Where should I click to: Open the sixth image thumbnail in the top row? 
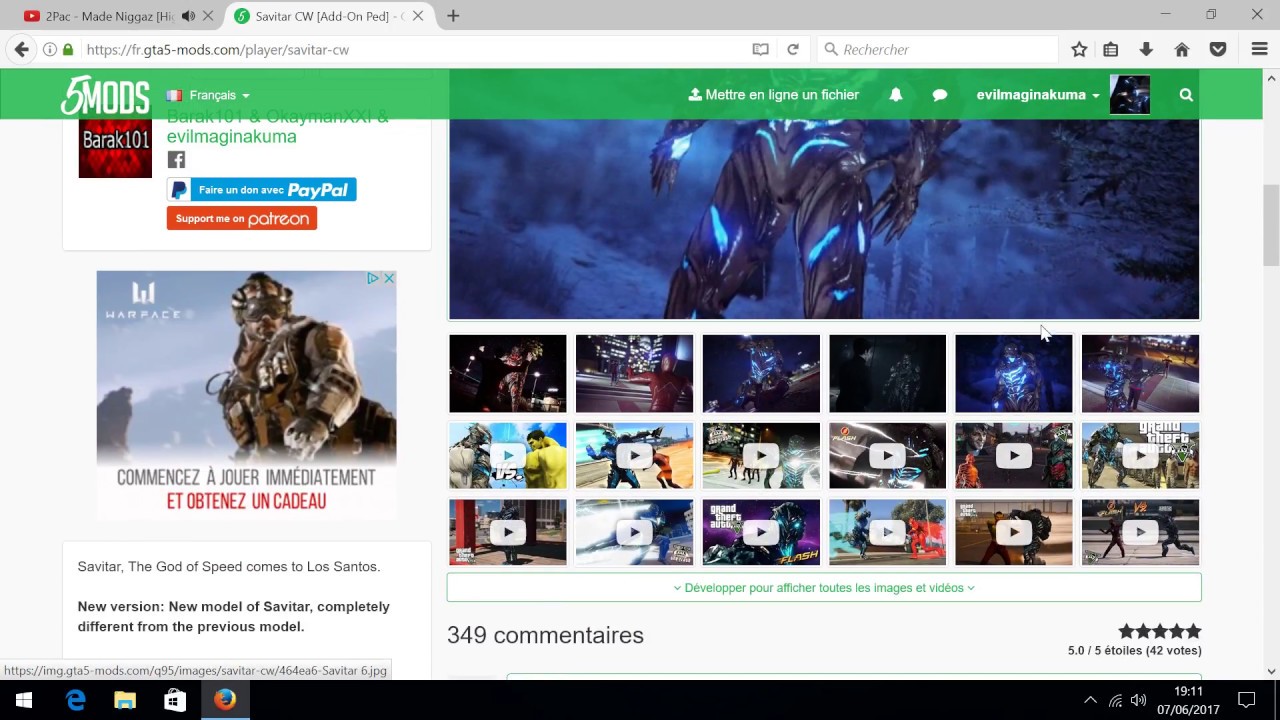click(x=1140, y=373)
